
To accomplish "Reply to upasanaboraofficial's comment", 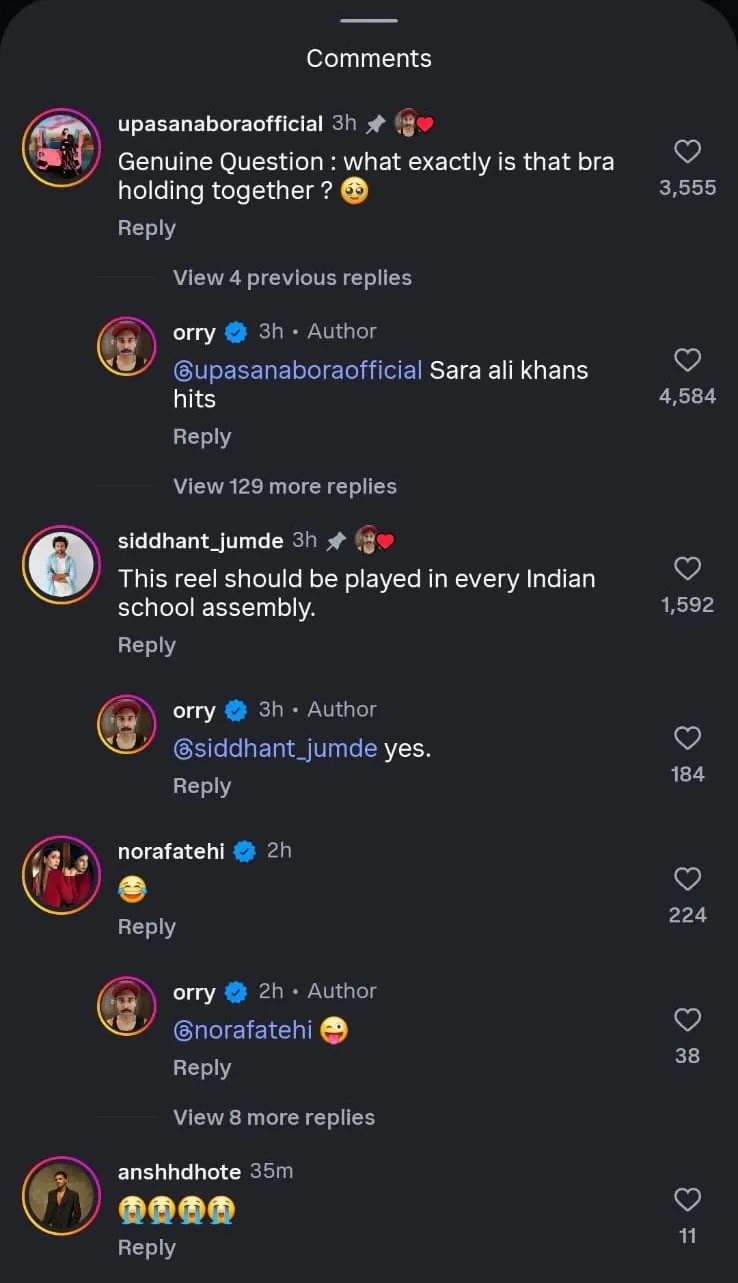I will (146, 228).
